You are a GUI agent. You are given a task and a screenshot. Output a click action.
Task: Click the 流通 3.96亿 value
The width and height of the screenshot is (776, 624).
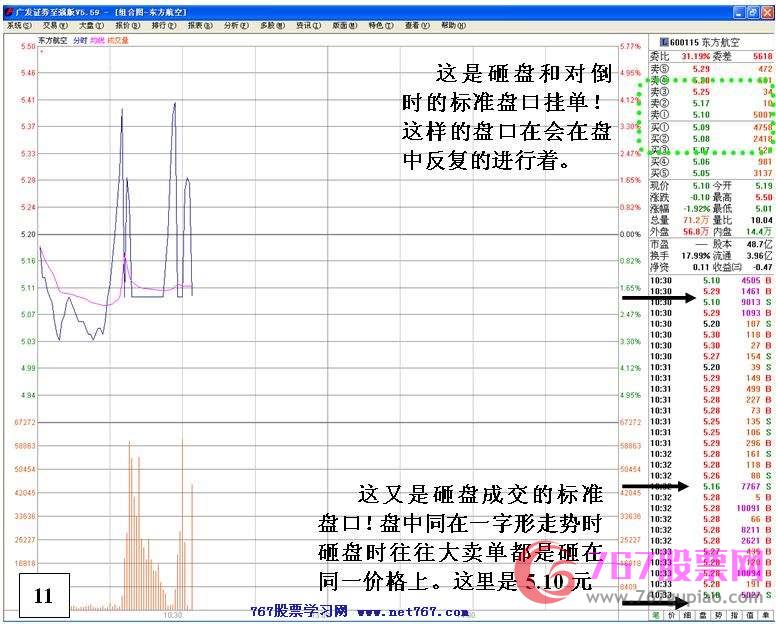pyautogui.click(x=760, y=255)
